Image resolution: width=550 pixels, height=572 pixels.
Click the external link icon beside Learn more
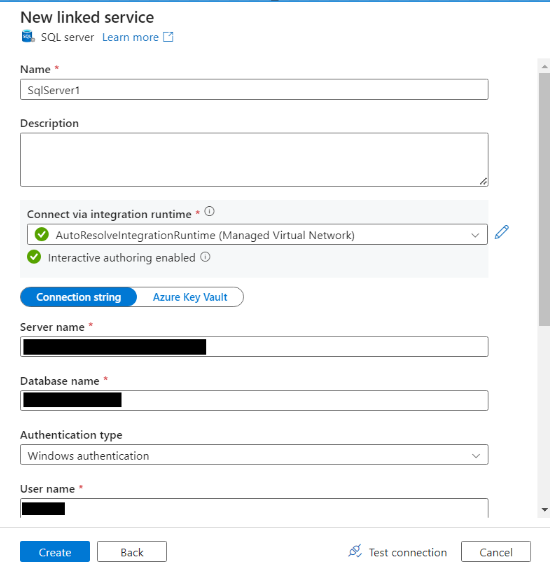[x=168, y=37]
